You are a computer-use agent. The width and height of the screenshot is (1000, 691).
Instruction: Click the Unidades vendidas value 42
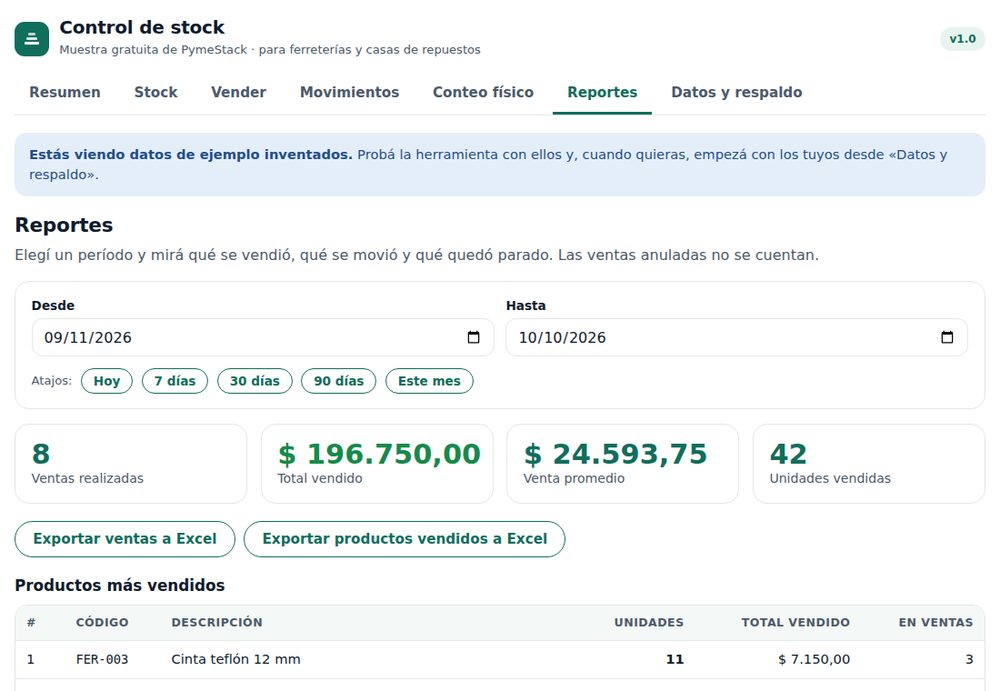[788, 454]
